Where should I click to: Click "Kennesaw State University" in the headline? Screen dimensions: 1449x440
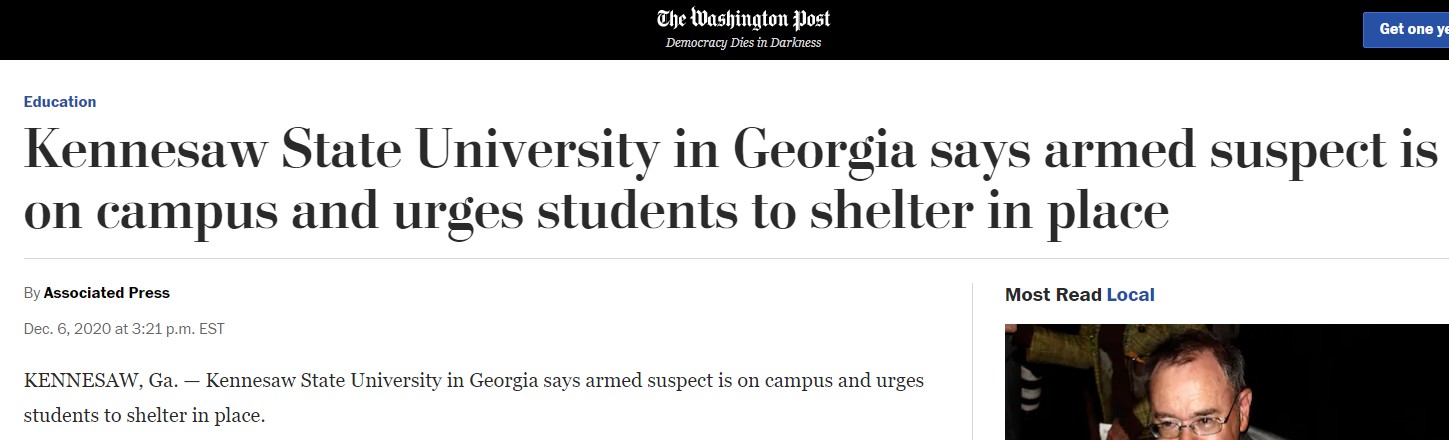coord(340,150)
